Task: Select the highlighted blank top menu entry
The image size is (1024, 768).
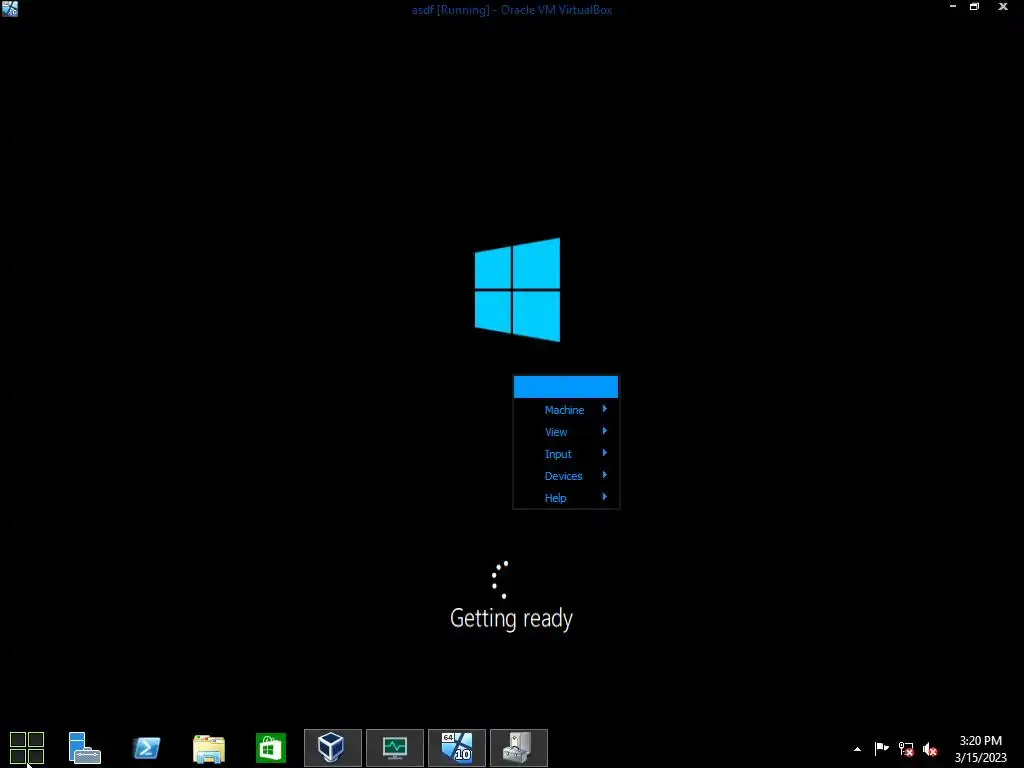Action: point(566,387)
